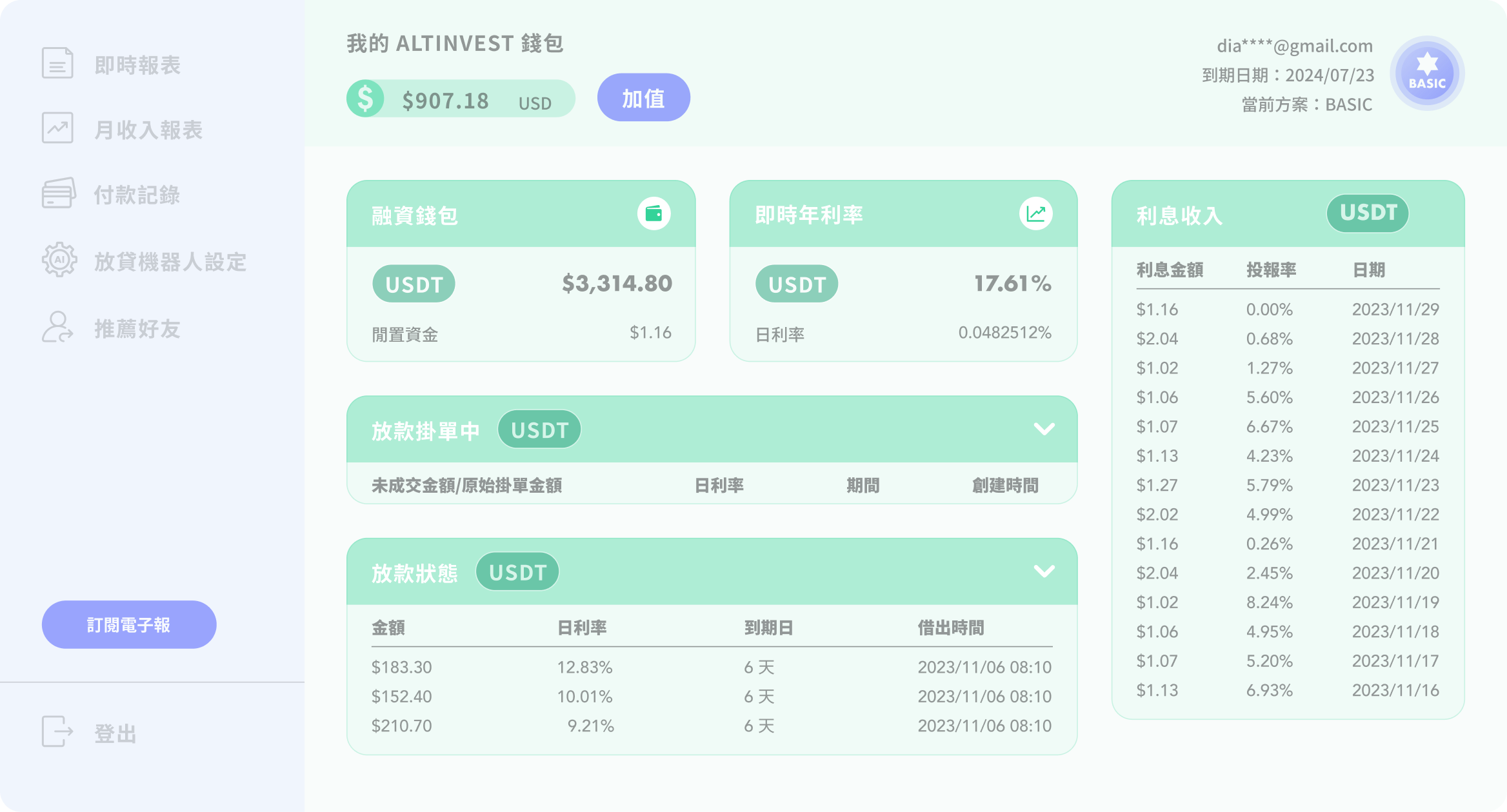Open 放貸機器人設定 via gear icon
This screenshot has width=1507, height=812.
pos(59,260)
